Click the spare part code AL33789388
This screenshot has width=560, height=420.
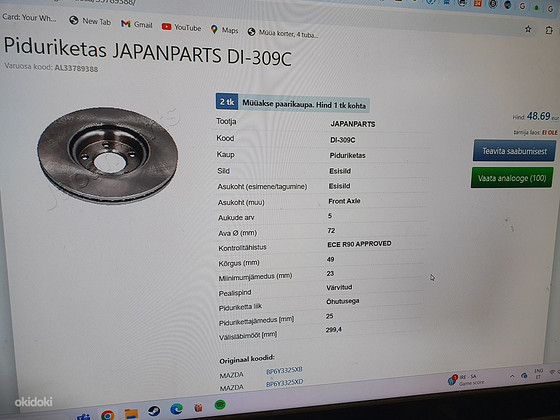point(76,68)
